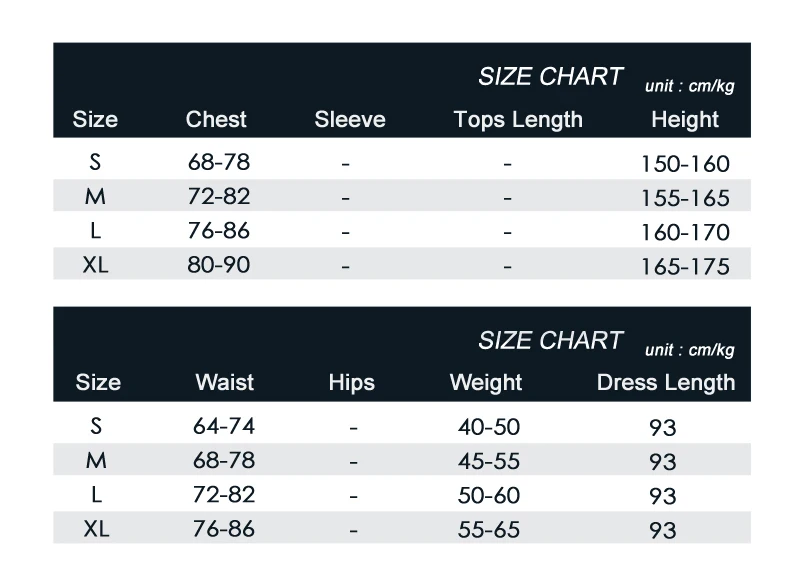Screen dimensions: 800x581
Task: Click the Waist column header
Action: pos(224,383)
